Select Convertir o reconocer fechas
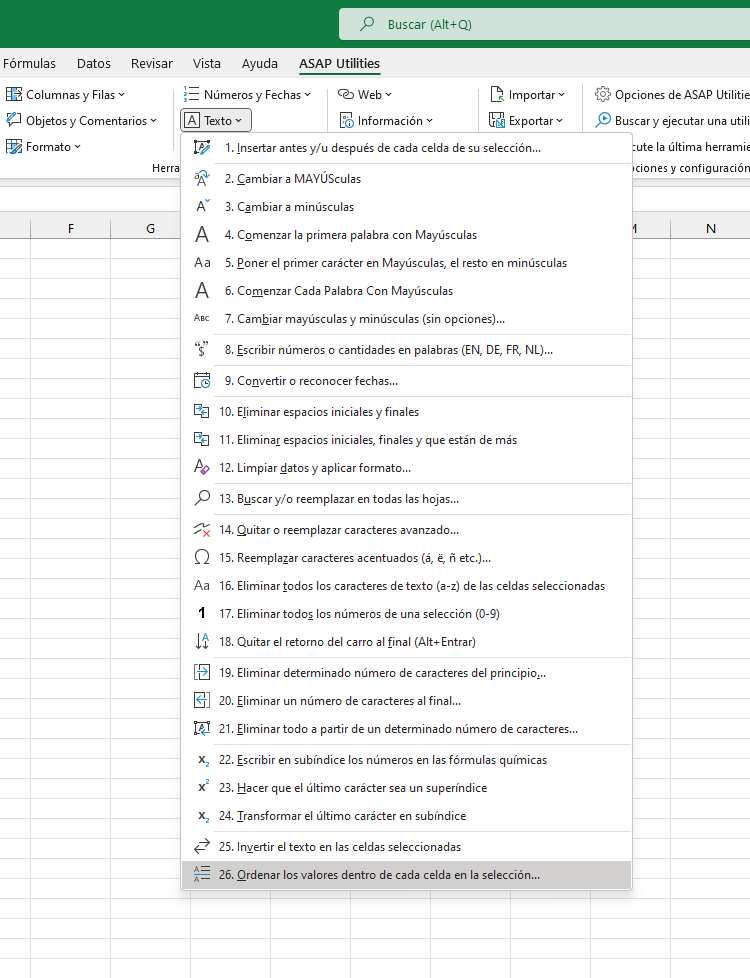This screenshot has width=750, height=978. point(406,380)
